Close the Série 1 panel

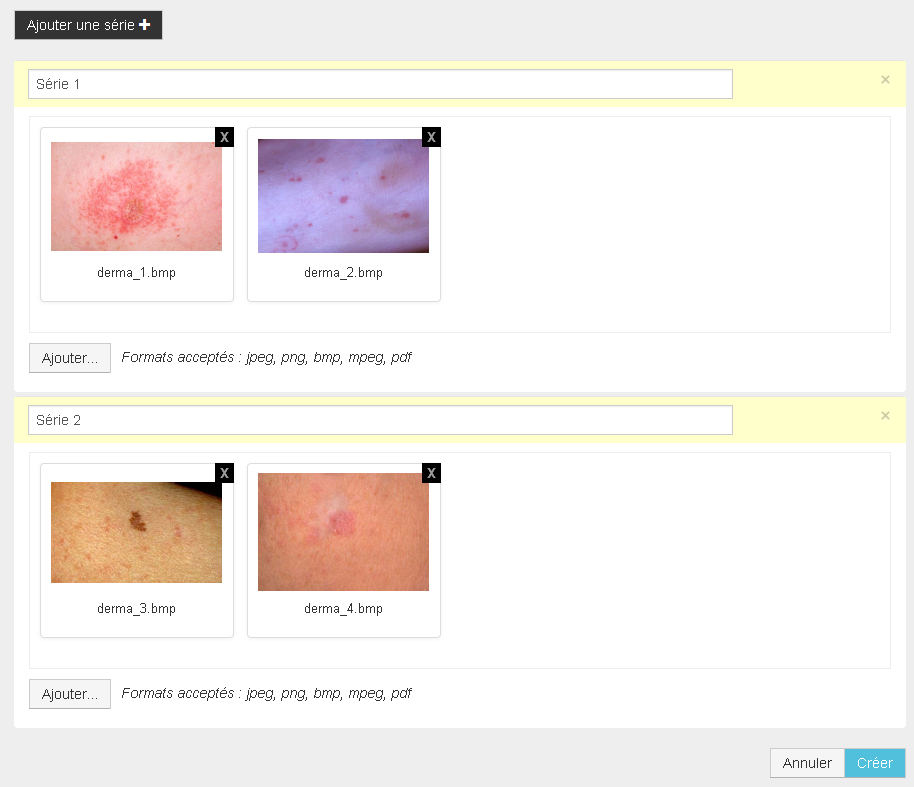885,80
